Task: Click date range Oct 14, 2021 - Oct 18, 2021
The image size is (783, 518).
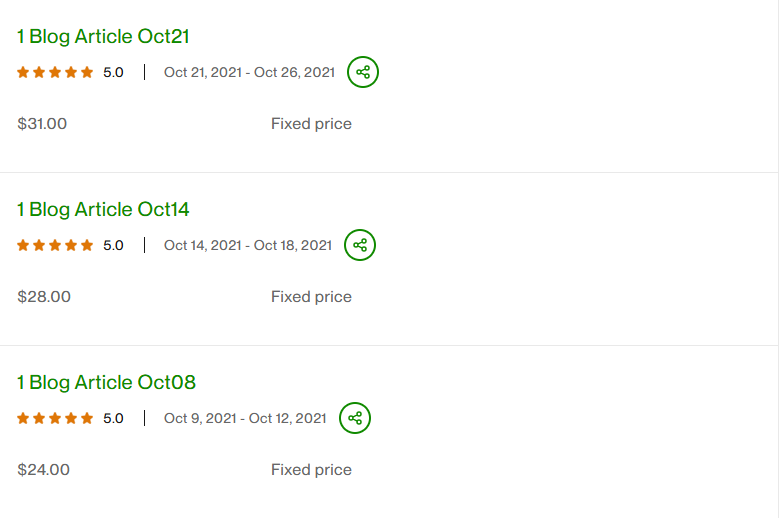Action: [x=247, y=245]
